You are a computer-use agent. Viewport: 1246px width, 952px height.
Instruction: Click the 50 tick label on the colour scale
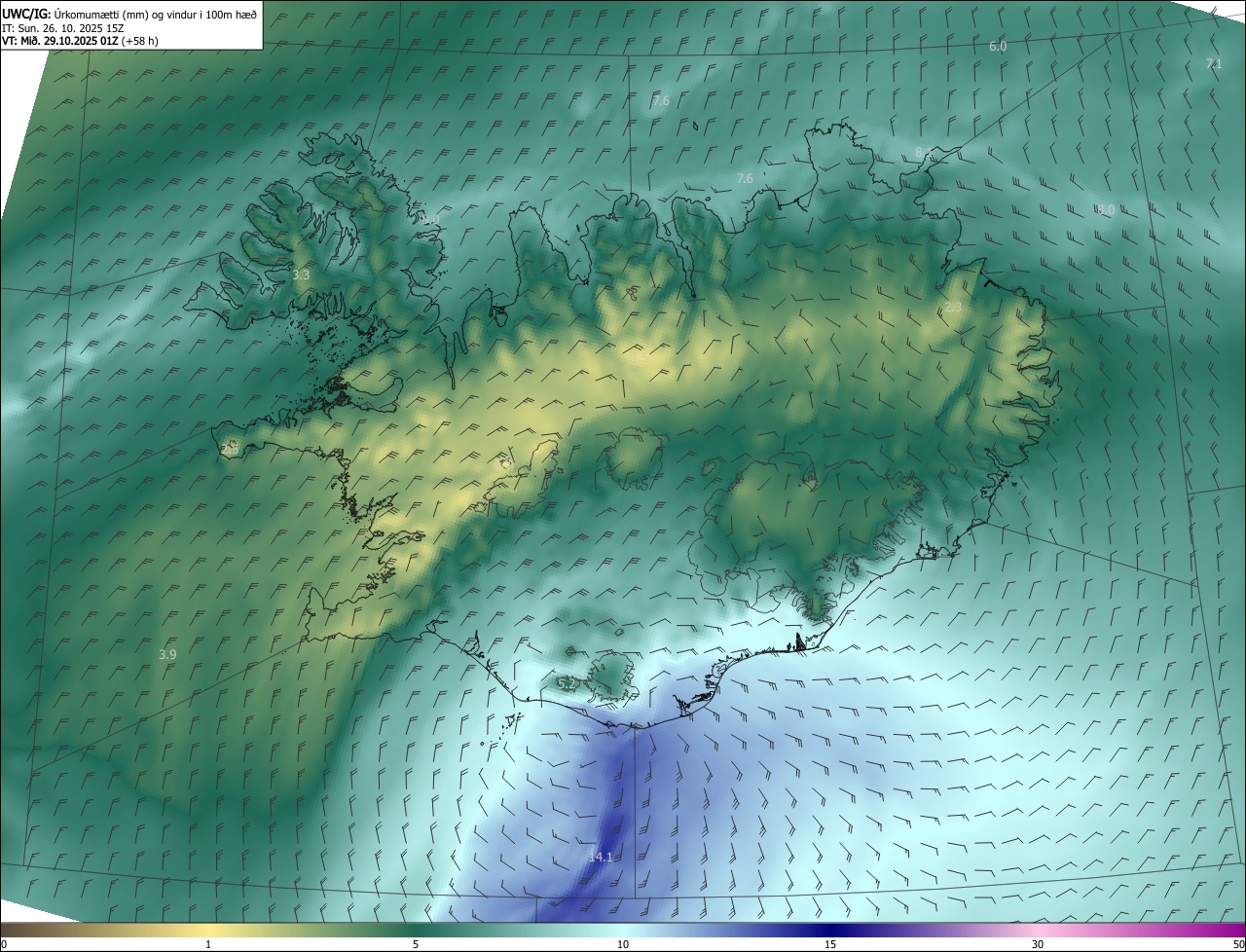1238,945
